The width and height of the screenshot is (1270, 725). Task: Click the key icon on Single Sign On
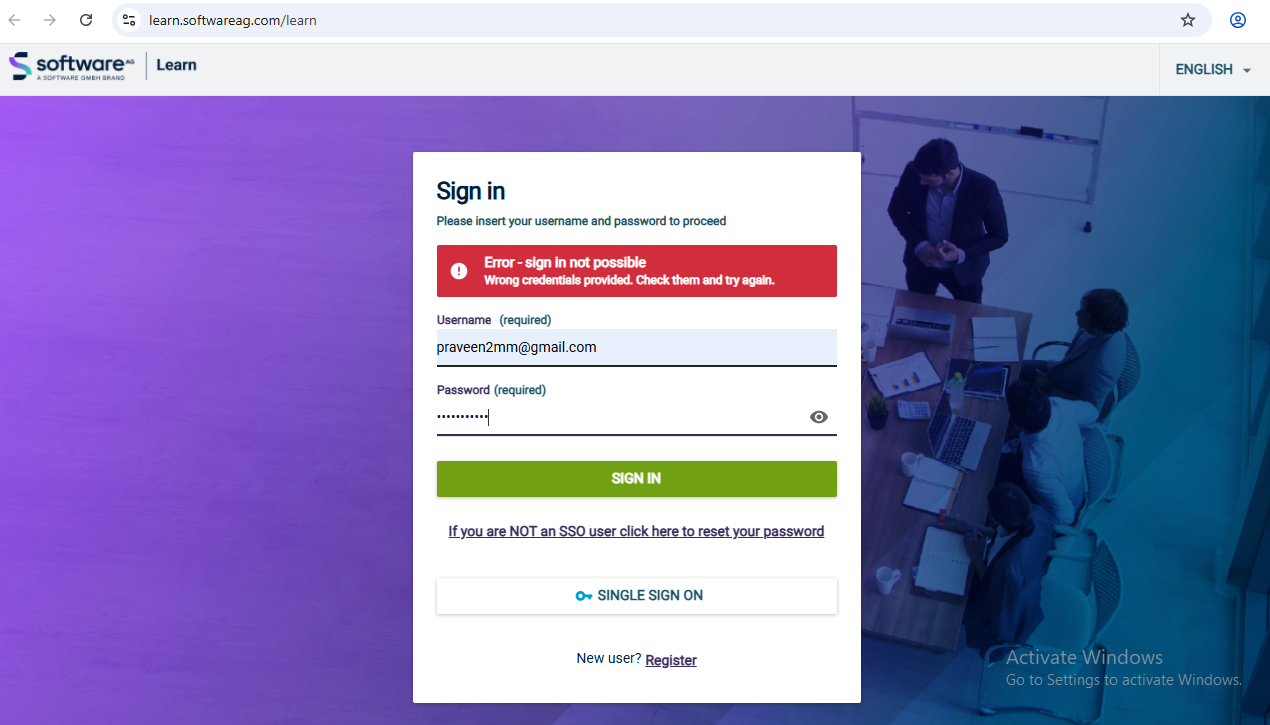coord(584,596)
